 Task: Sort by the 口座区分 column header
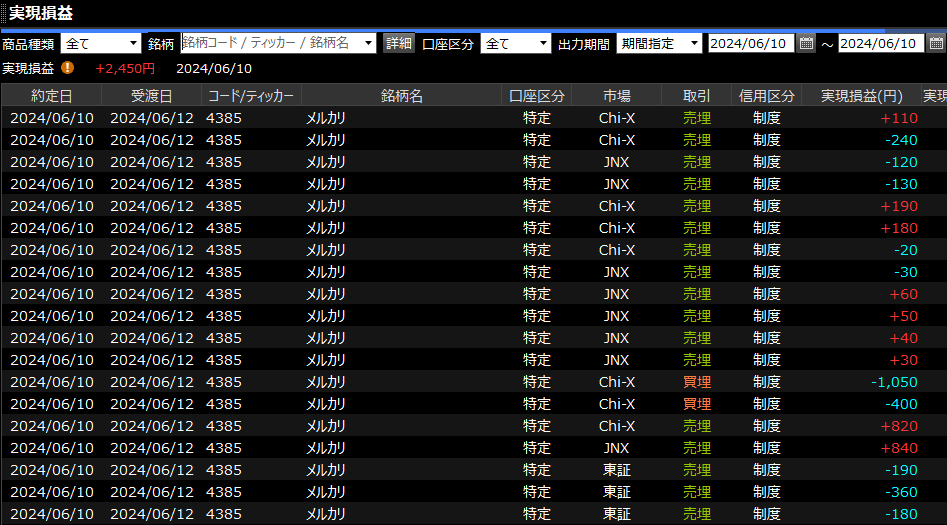click(x=536, y=95)
